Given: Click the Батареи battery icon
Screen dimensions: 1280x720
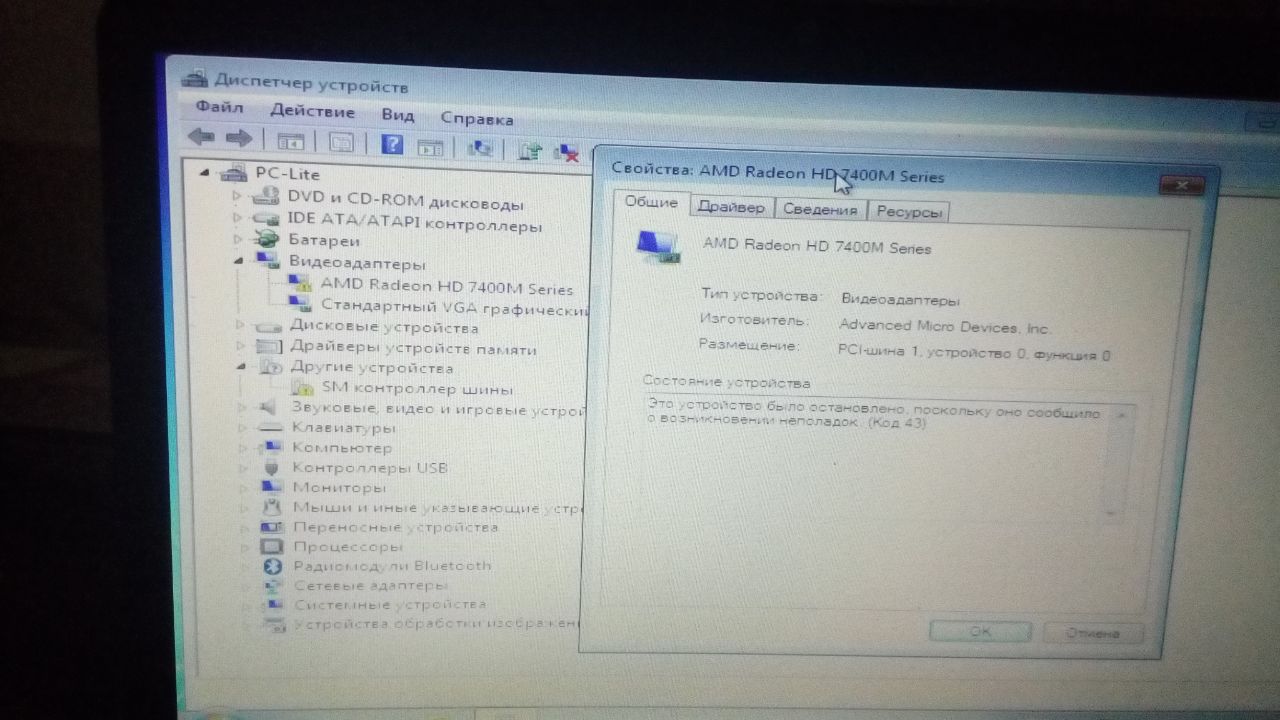Looking at the screenshot, I should (x=266, y=239).
